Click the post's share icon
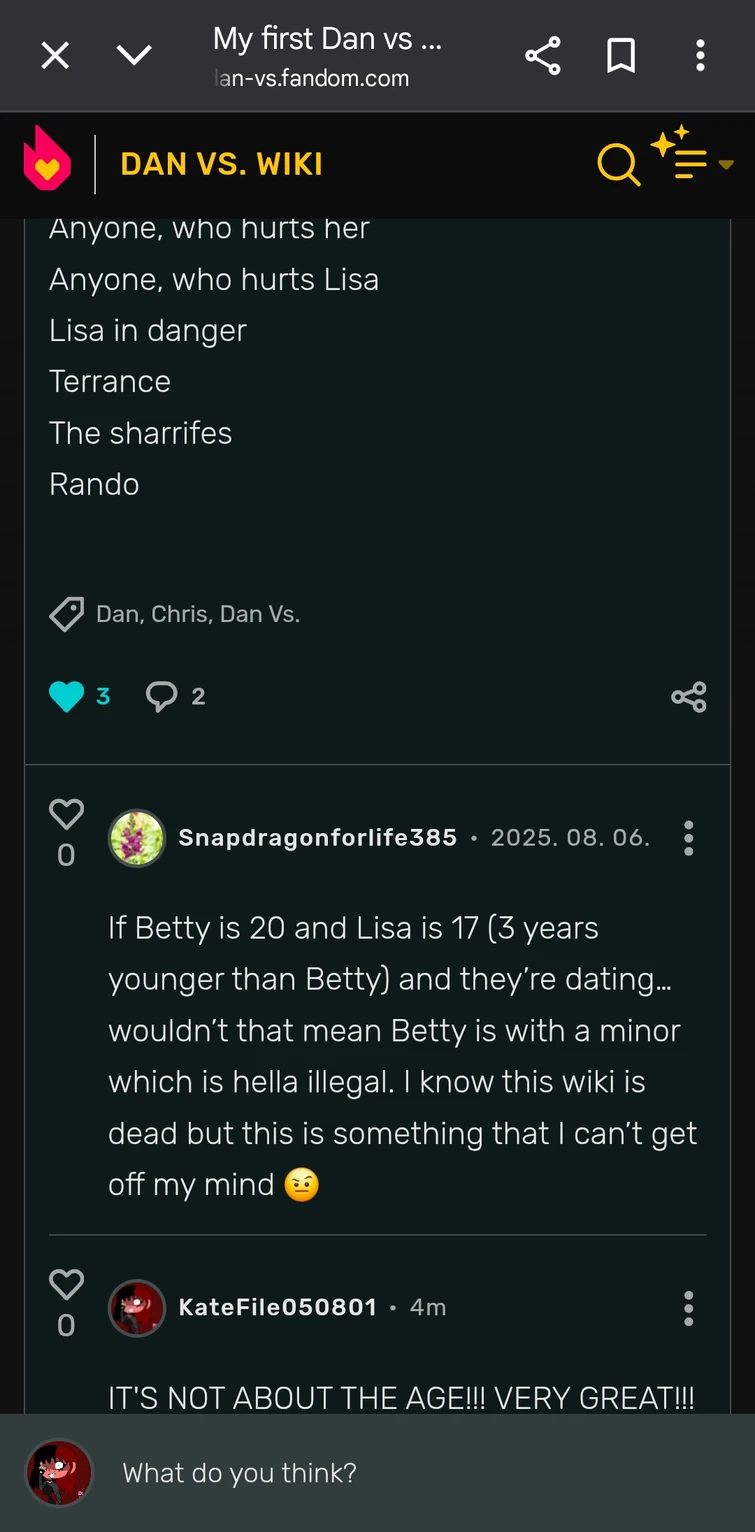 pyautogui.click(x=689, y=697)
